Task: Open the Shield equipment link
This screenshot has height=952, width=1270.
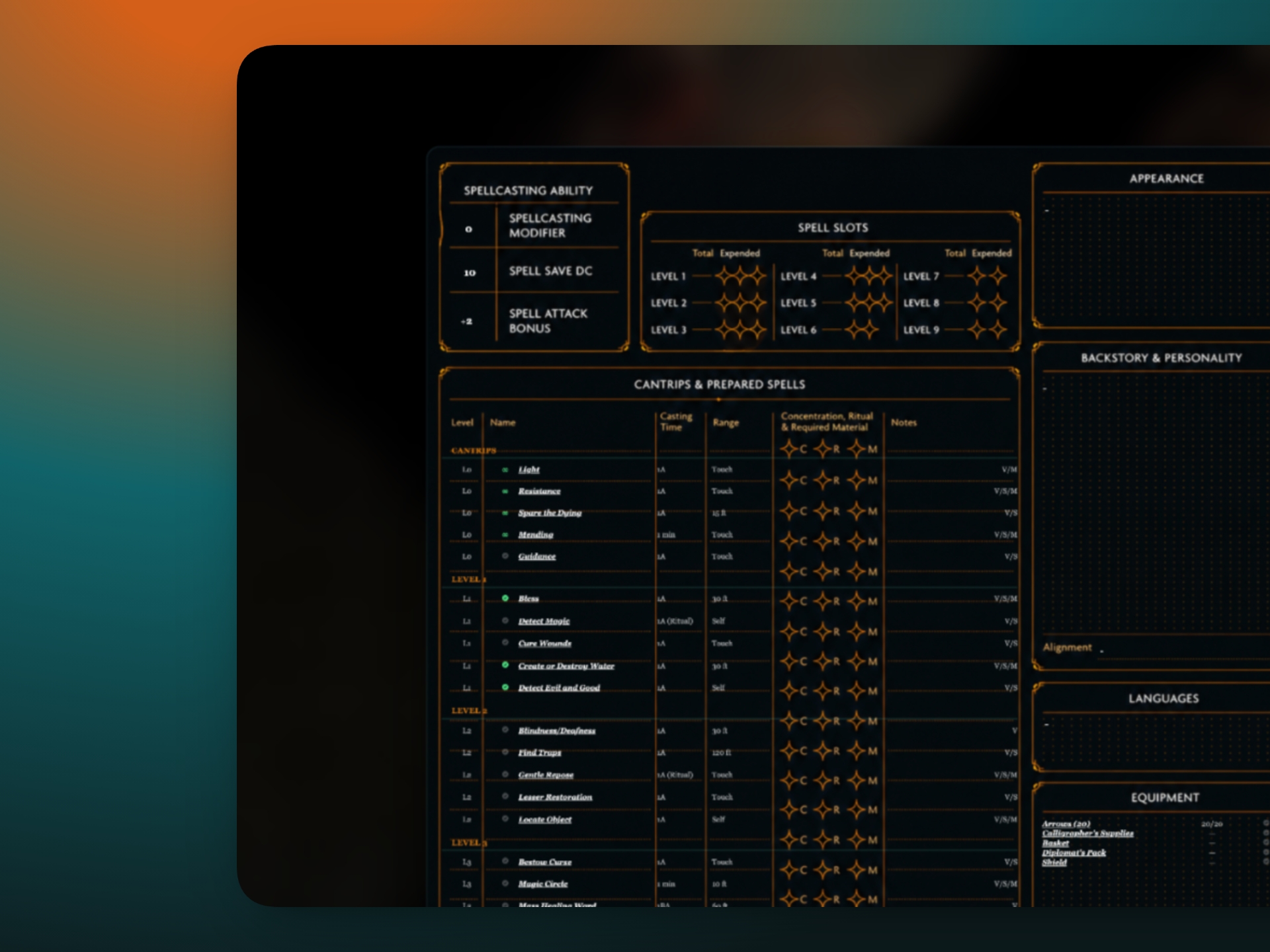Action: pyautogui.click(x=1054, y=862)
